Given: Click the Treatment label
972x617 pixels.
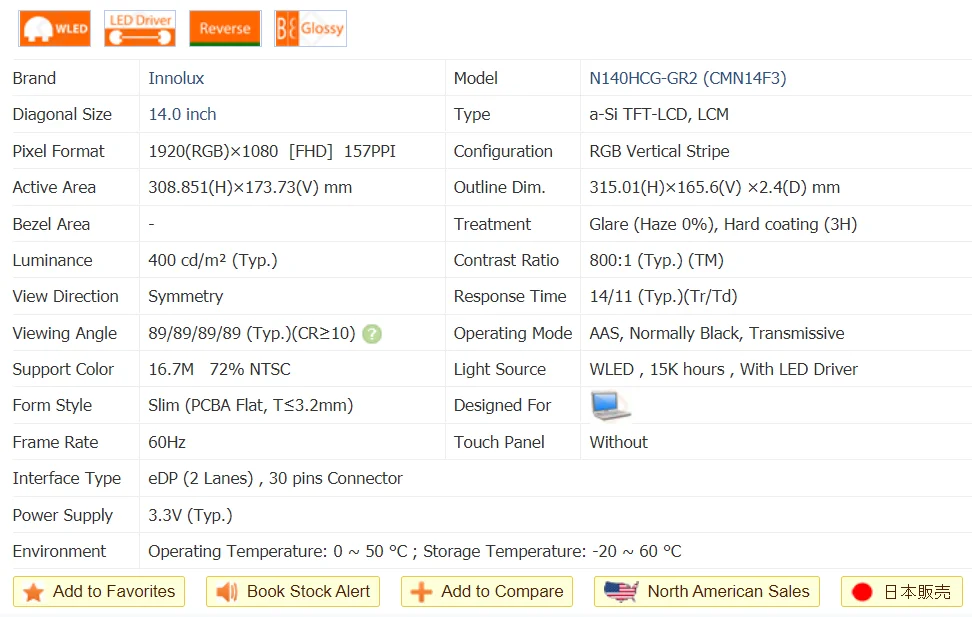Looking at the screenshot, I should (x=492, y=224).
